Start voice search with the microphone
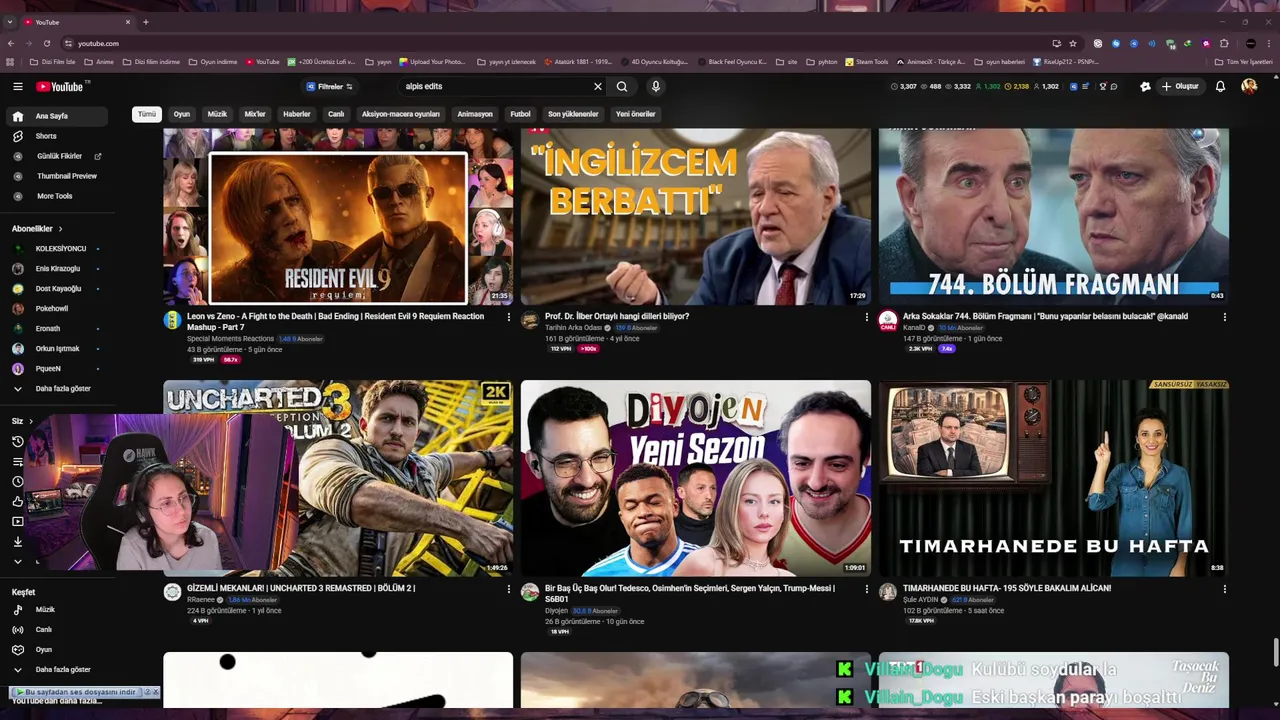Screen dimensions: 1280x720 pos(655,87)
